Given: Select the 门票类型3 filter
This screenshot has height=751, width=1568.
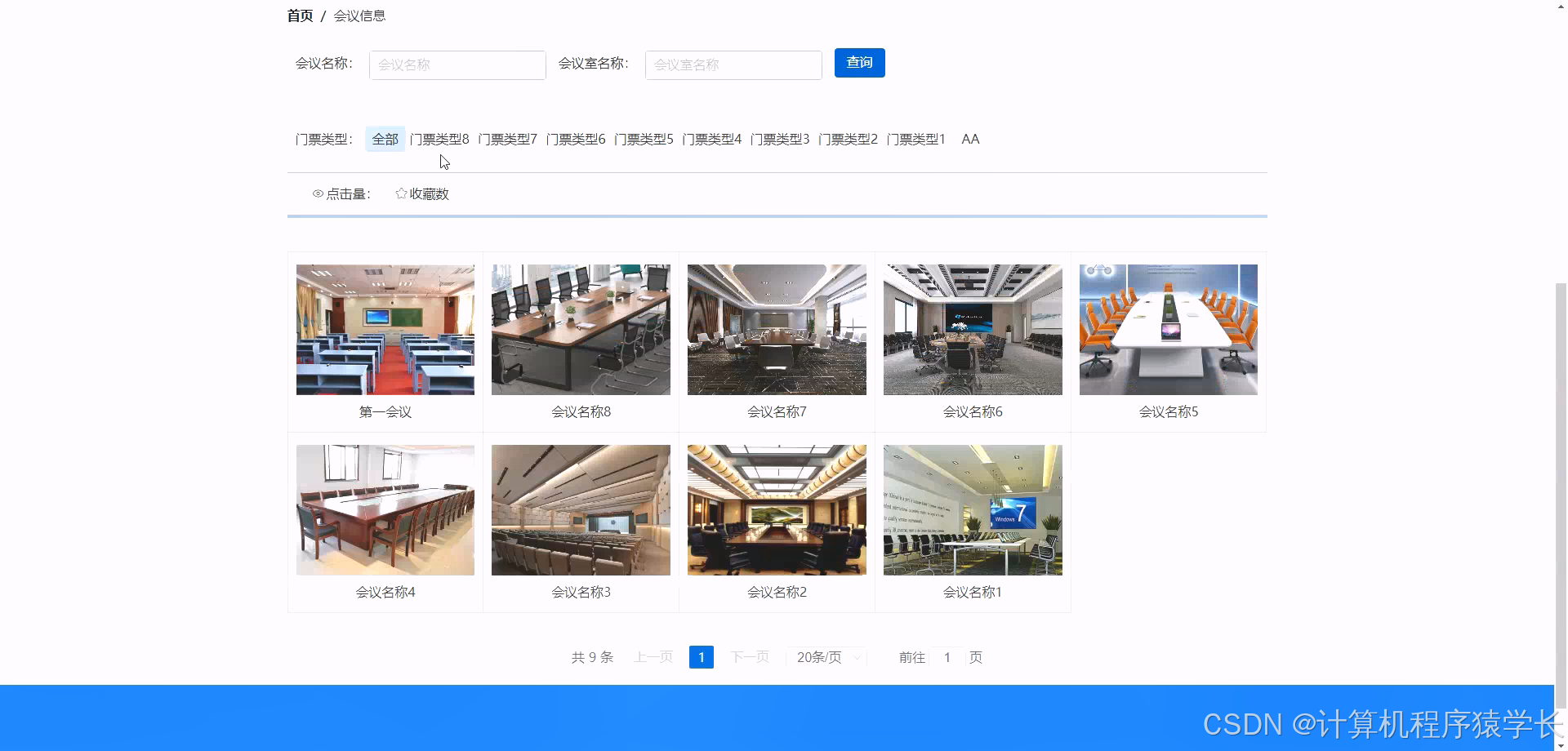Looking at the screenshot, I should click(779, 139).
